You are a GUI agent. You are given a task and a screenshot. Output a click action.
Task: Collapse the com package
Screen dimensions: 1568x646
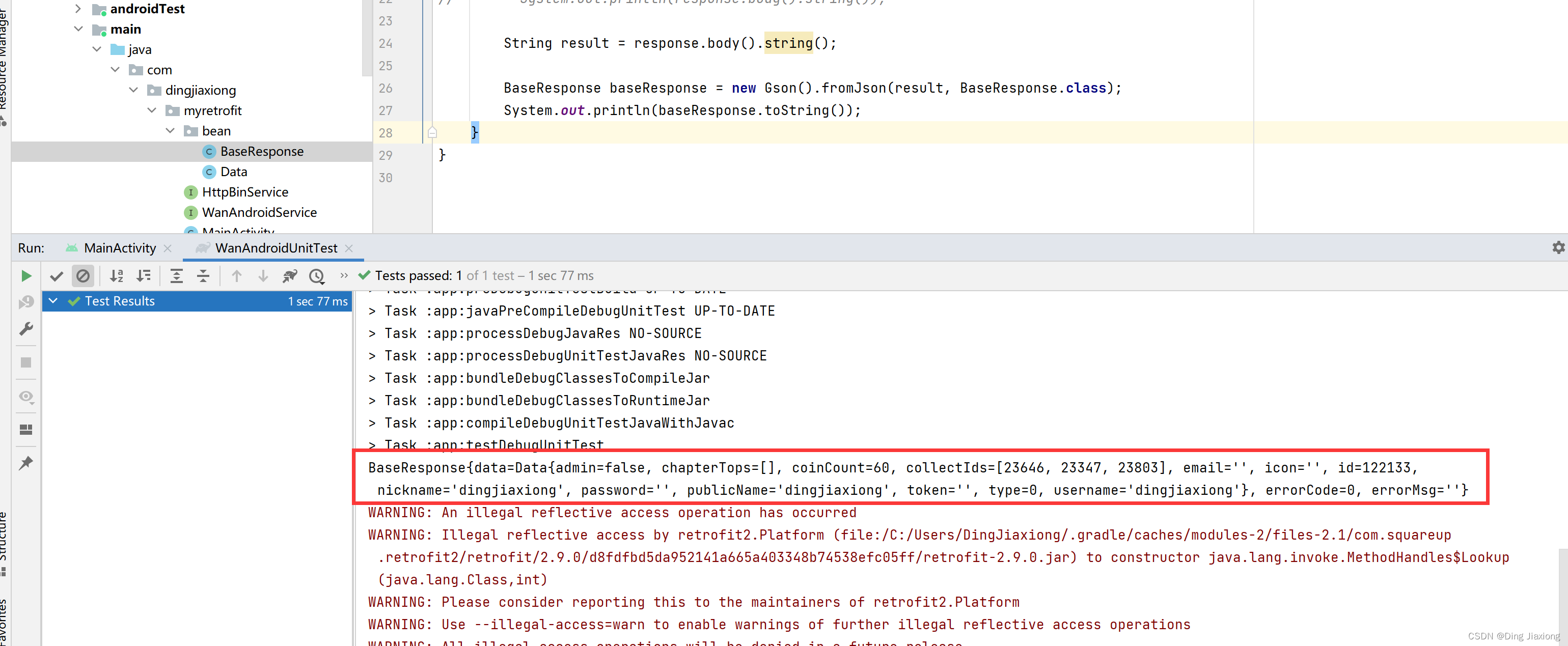(x=115, y=69)
